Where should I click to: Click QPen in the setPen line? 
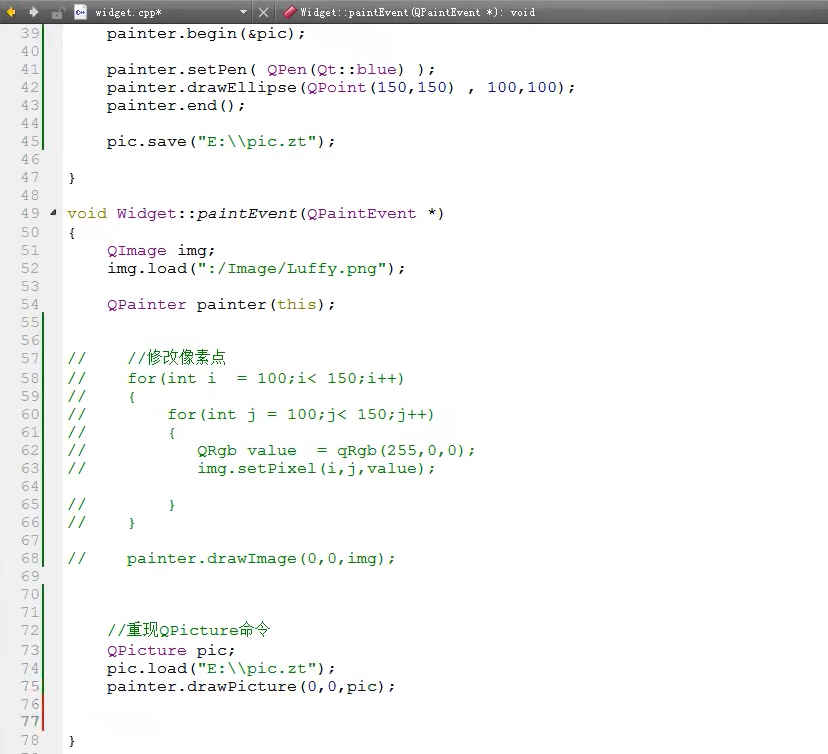[287, 70]
